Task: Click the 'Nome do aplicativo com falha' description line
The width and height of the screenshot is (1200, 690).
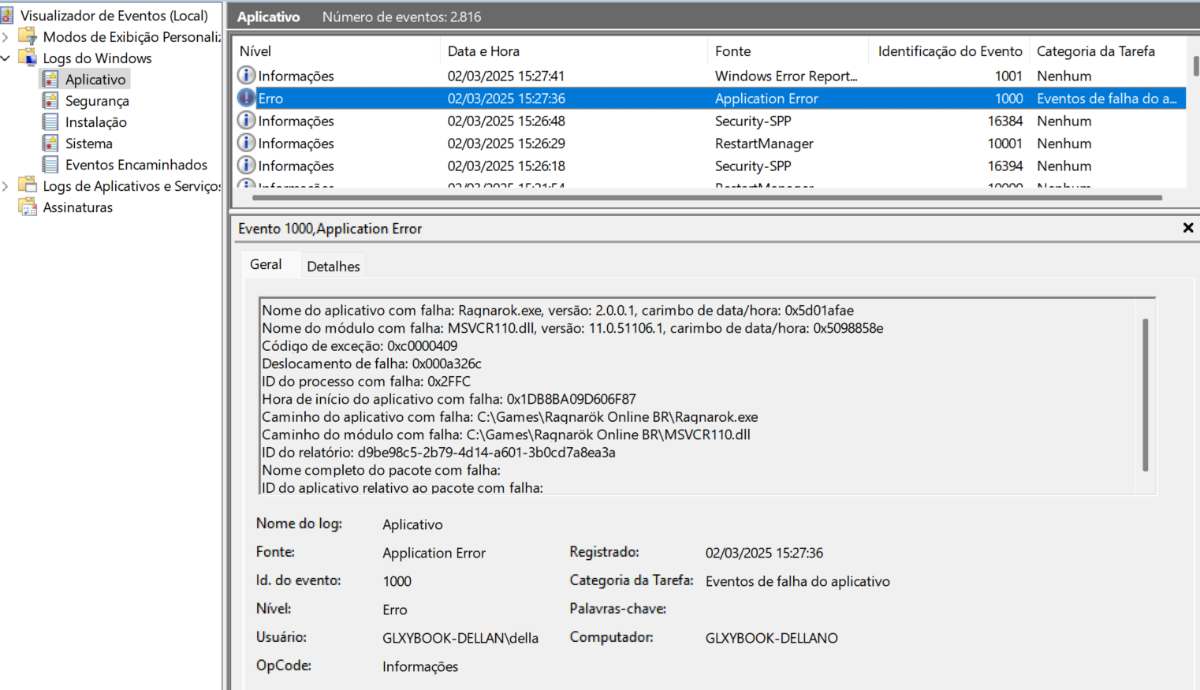Action: (x=558, y=310)
